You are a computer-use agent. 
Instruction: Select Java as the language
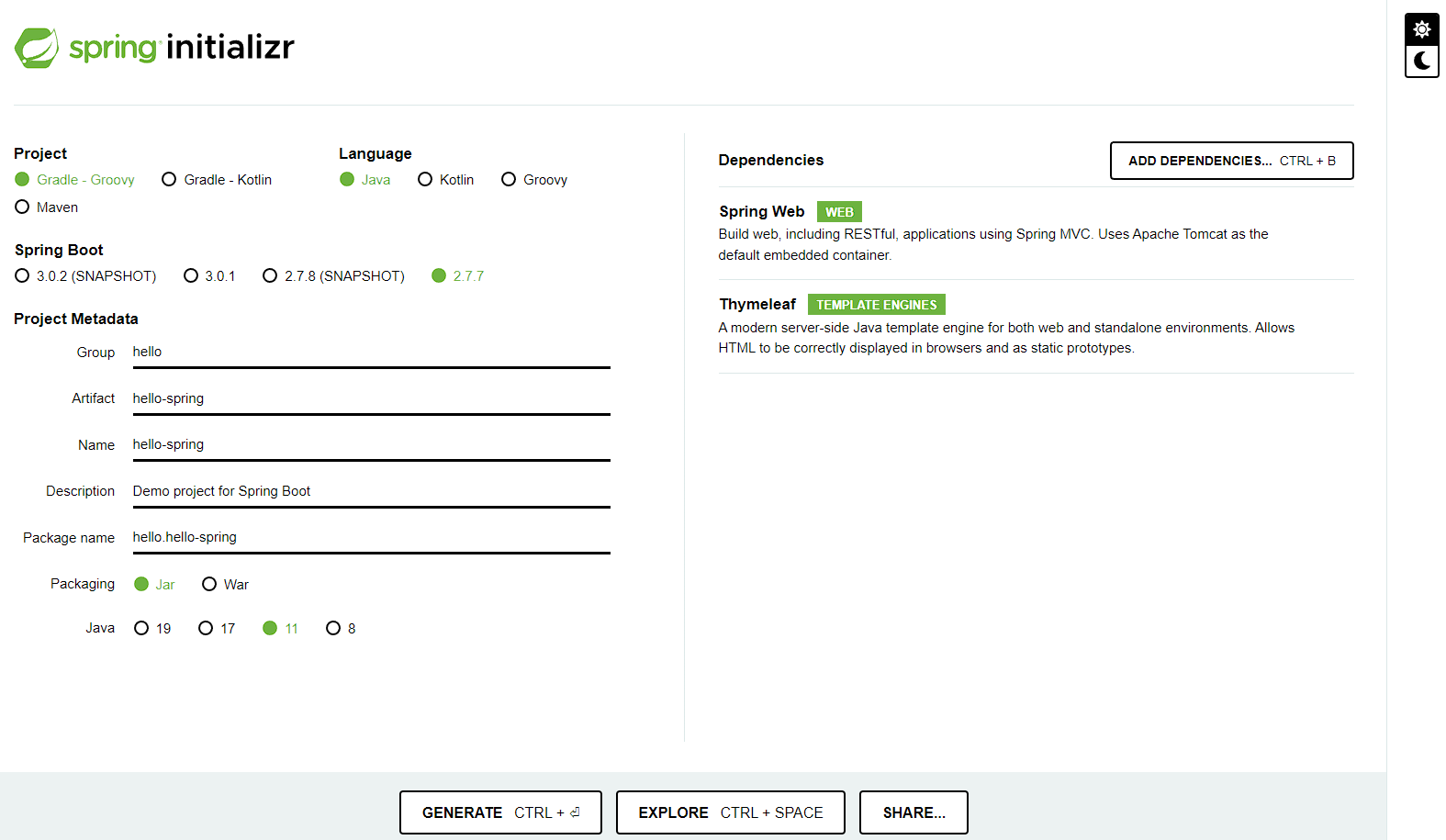[365, 180]
